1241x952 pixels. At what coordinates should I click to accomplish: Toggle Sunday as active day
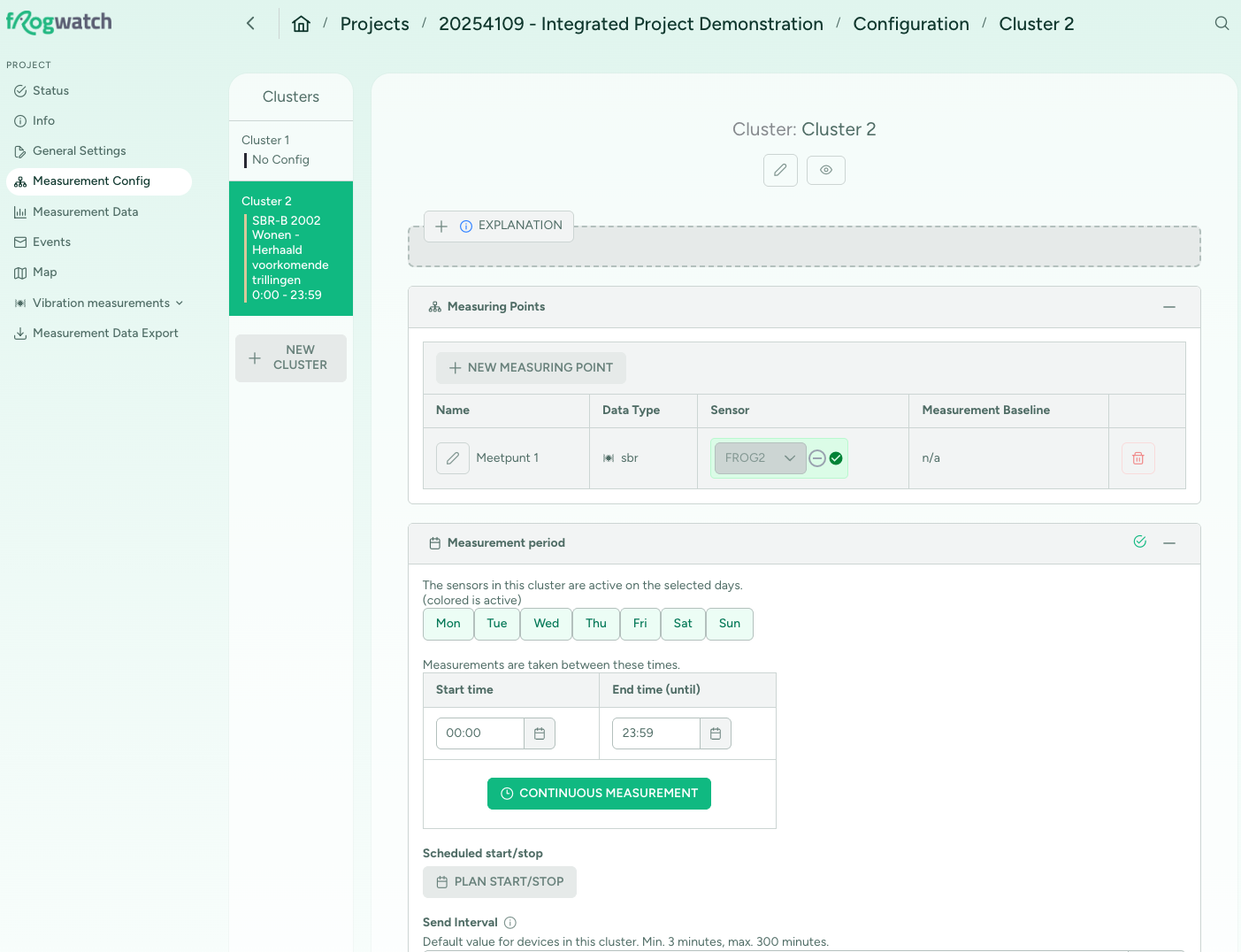[730, 624]
